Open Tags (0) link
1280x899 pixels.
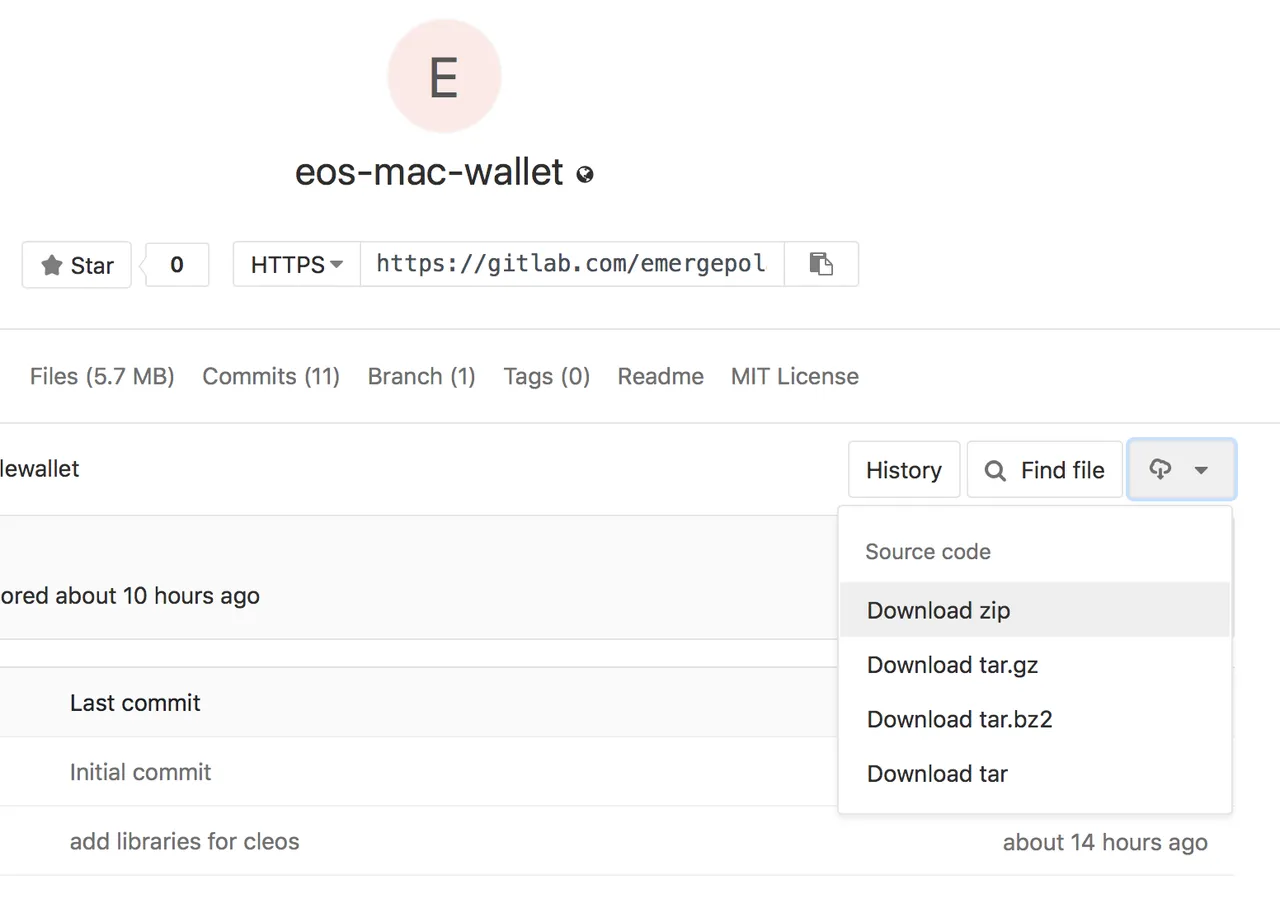pyautogui.click(x=546, y=376)
